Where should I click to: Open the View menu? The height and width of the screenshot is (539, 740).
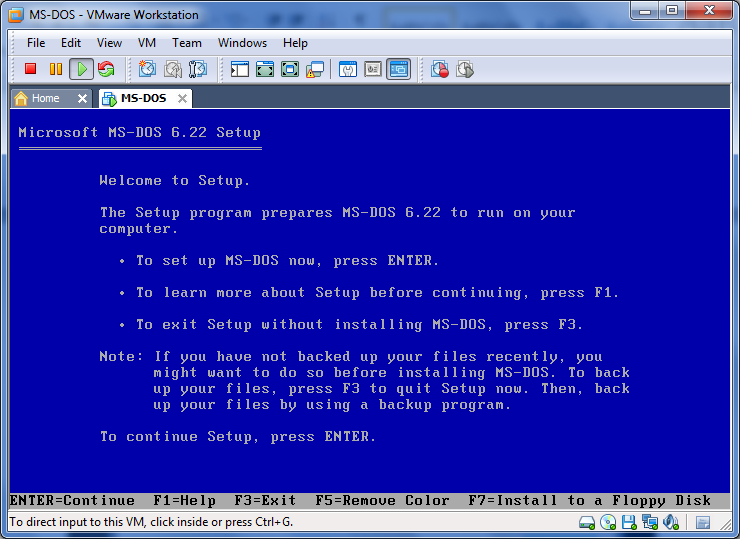(109, 43)
